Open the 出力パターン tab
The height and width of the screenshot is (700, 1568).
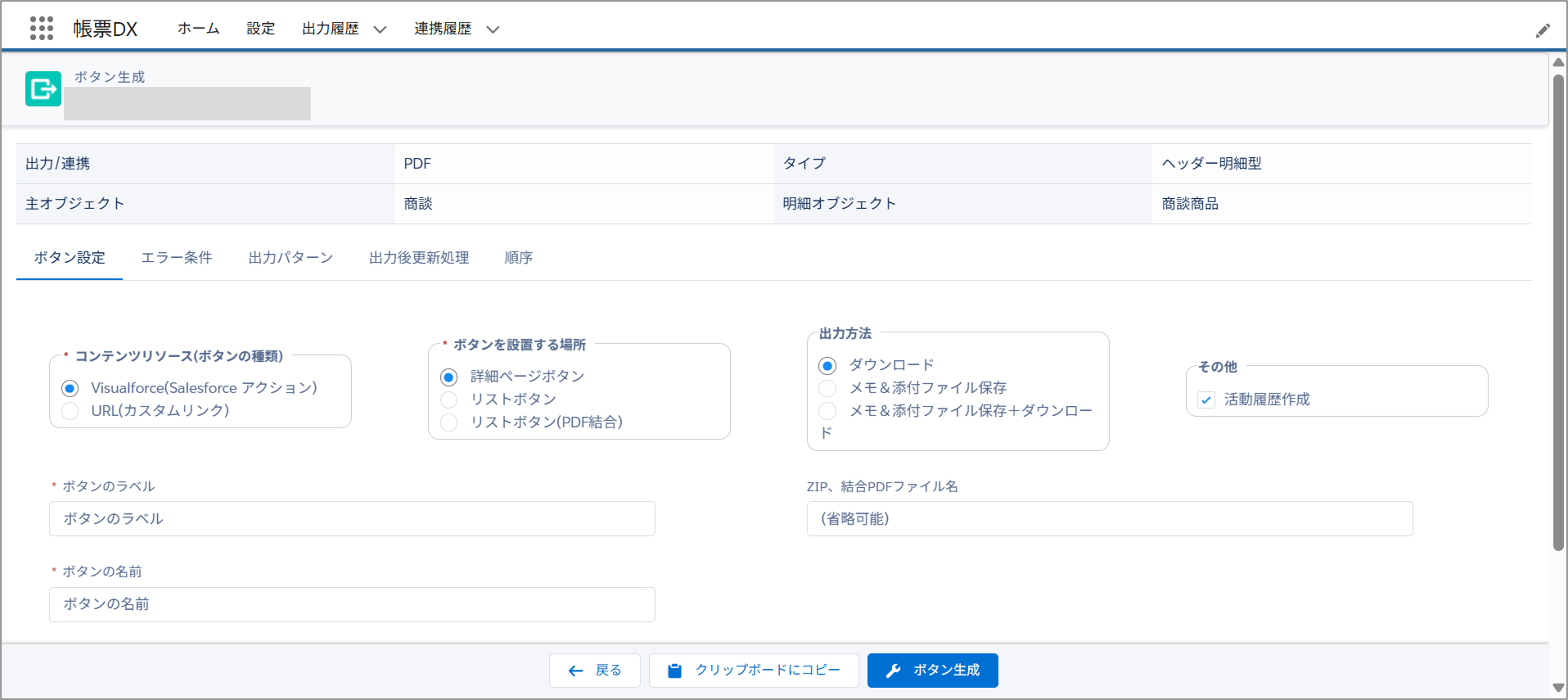pyautogui.click(x=289, y=257)
